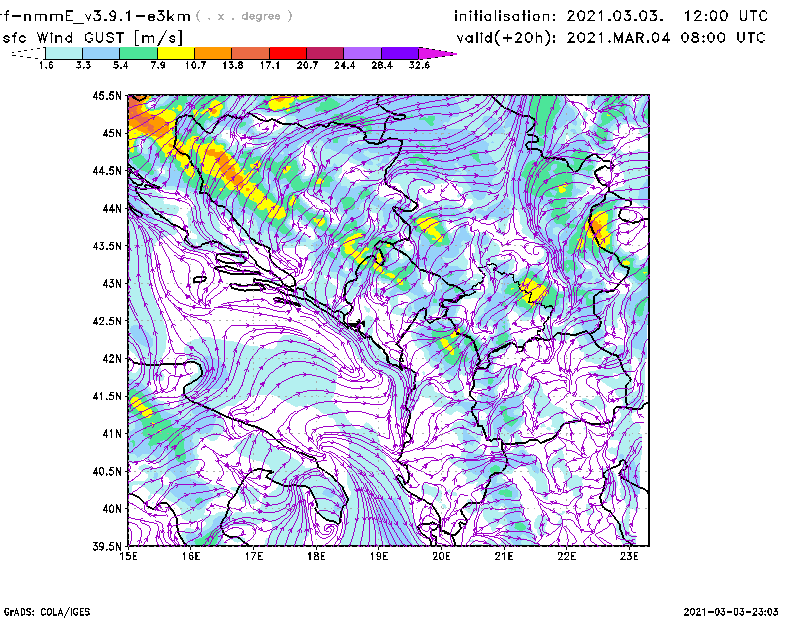The width and height of the screenshot is (800, 618).
Task: Click the 20E longitude label
Action: coord(441,556)
